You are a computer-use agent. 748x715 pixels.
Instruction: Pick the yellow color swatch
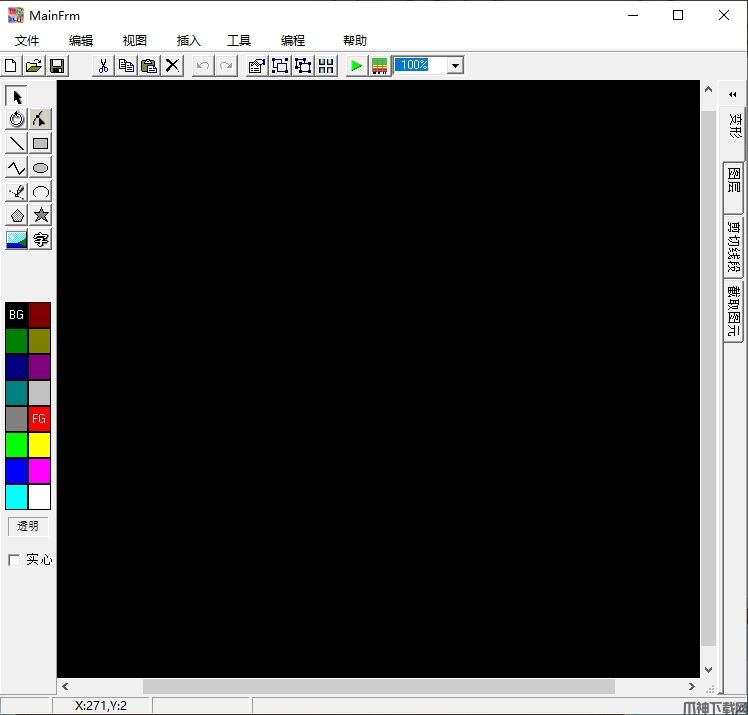tap(39, 445)
